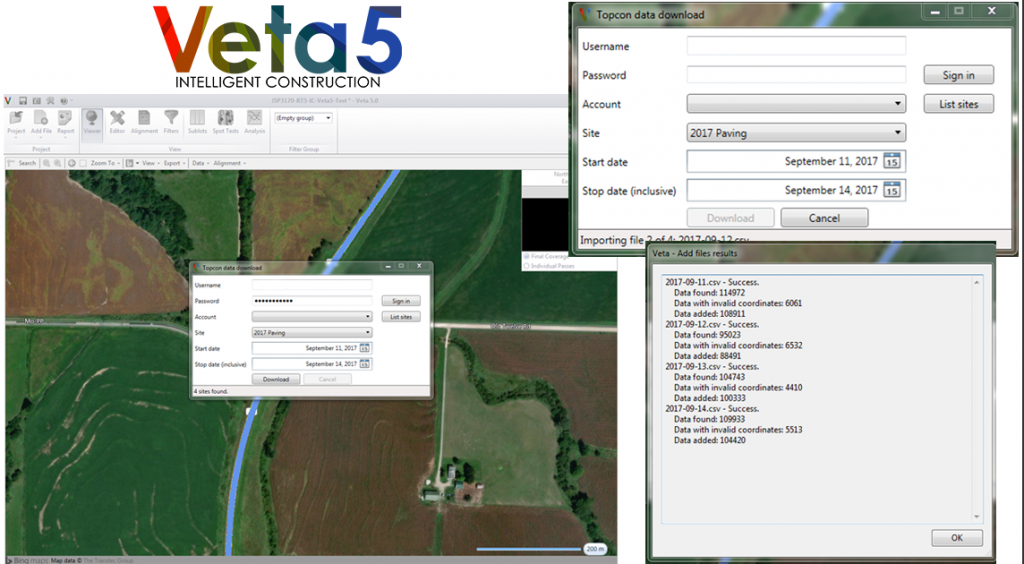Click Password field in small Topcon dialog
1024x564 pixels.
pos(312,301)
